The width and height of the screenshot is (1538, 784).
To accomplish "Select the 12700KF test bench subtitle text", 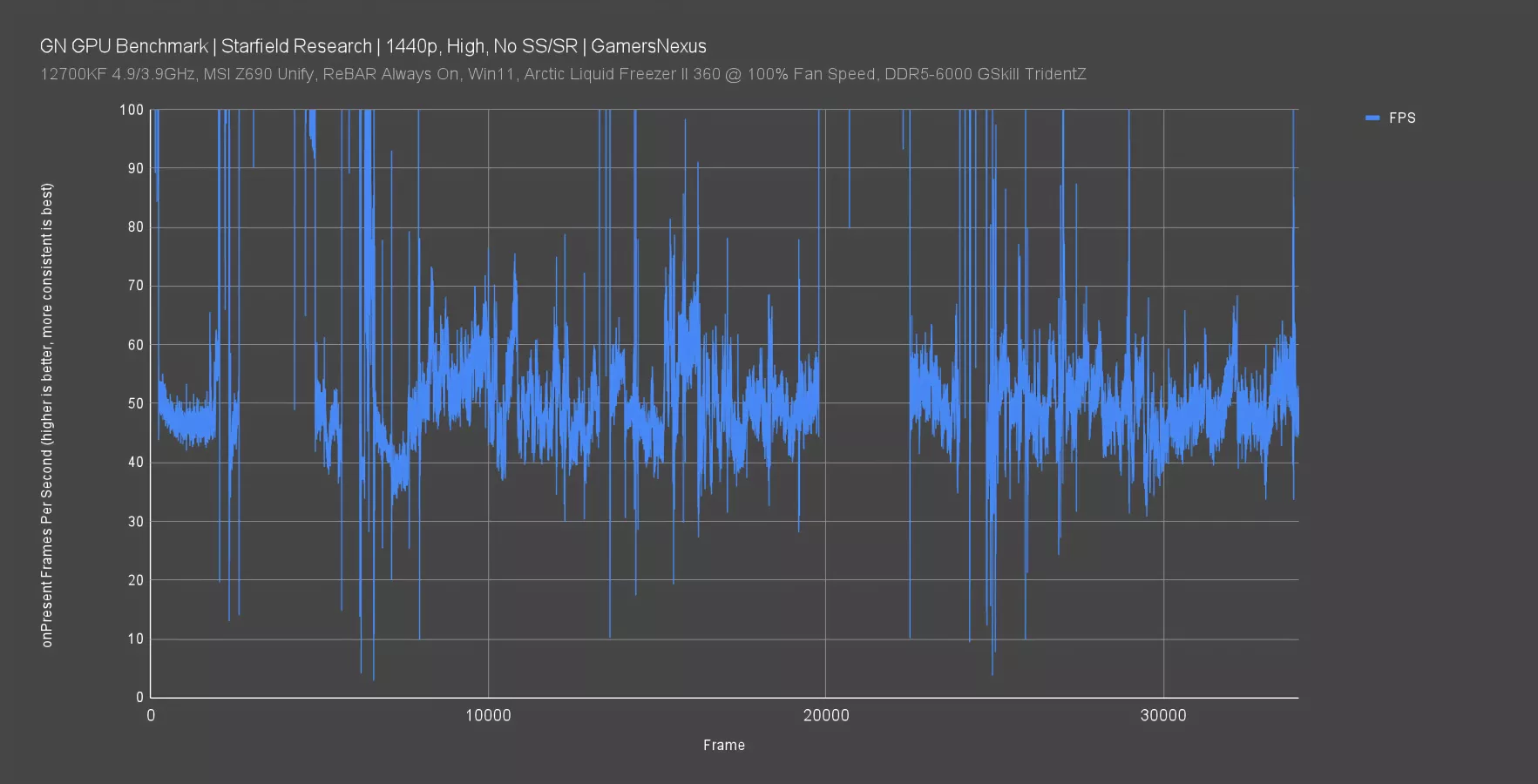I will [562, 74].
